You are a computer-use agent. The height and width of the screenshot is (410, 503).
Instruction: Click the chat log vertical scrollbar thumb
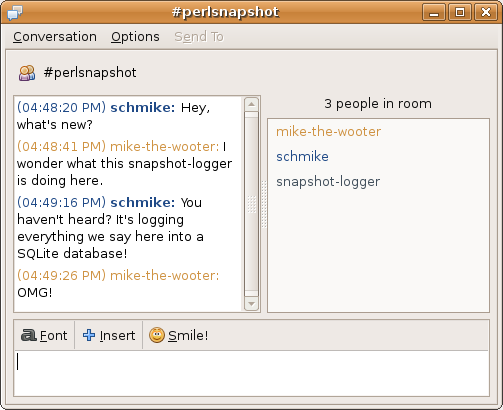coord(251,204)
